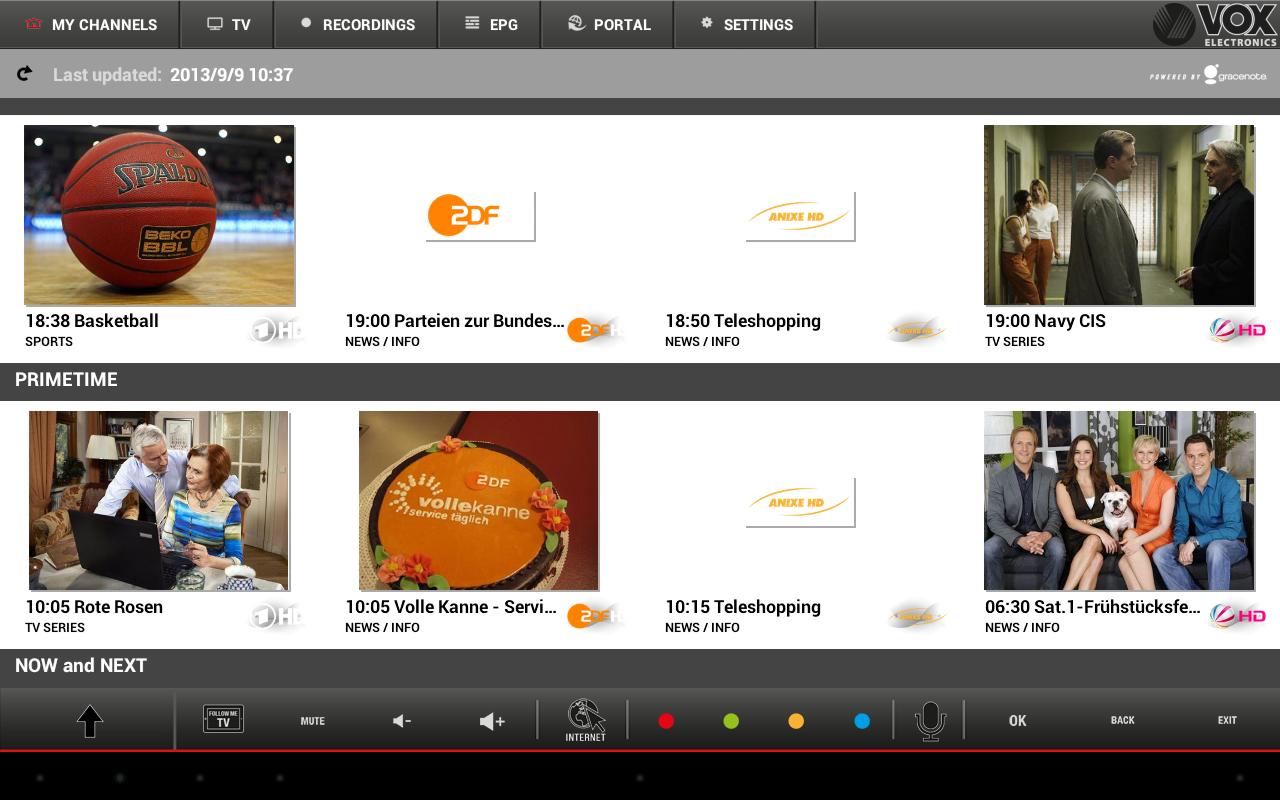Open the Navy CIS show thumbnail
This screenshot has height=800, width=1280.
[x=1118, y=215]
